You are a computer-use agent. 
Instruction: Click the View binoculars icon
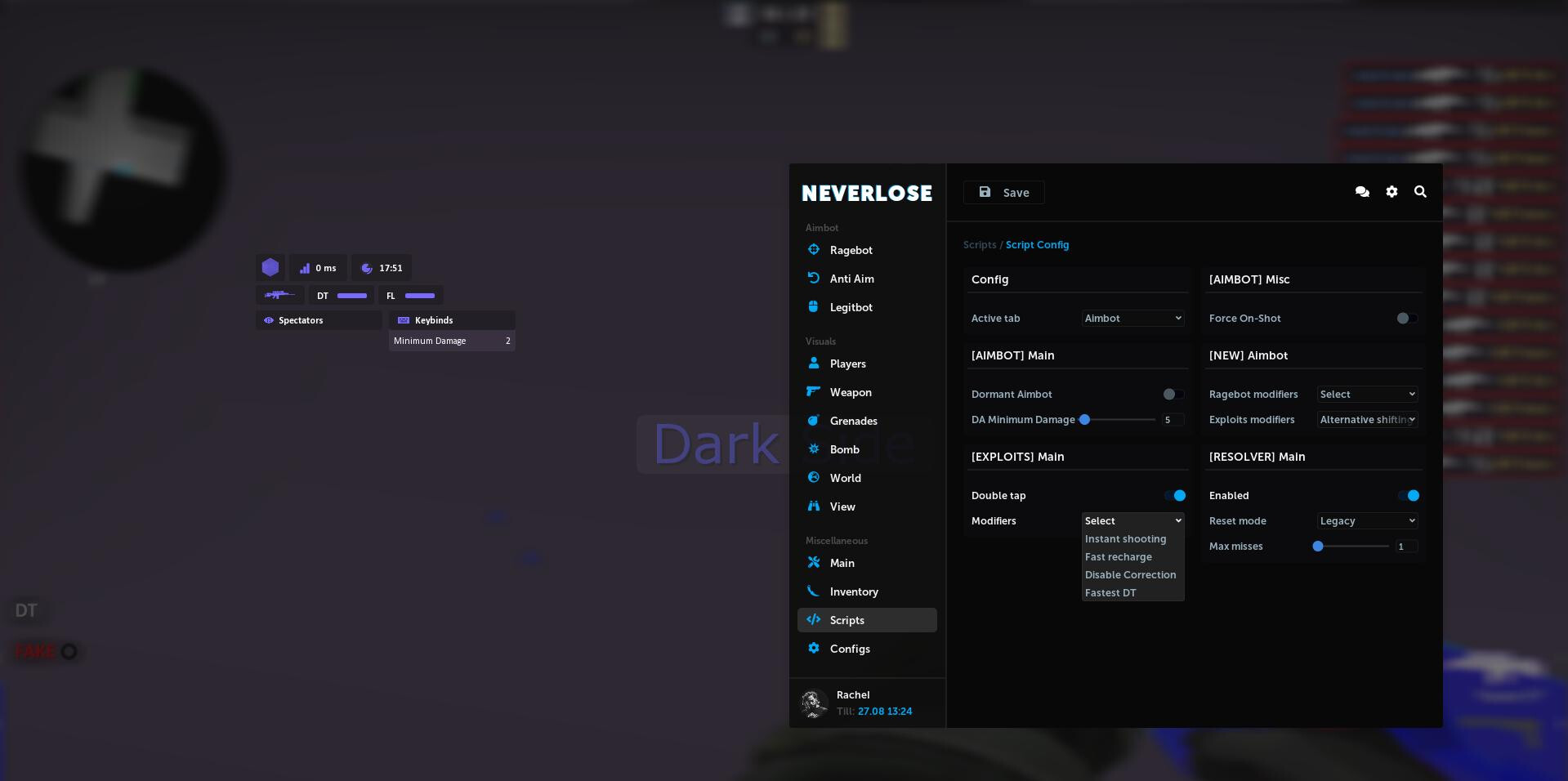click(813, 506)
